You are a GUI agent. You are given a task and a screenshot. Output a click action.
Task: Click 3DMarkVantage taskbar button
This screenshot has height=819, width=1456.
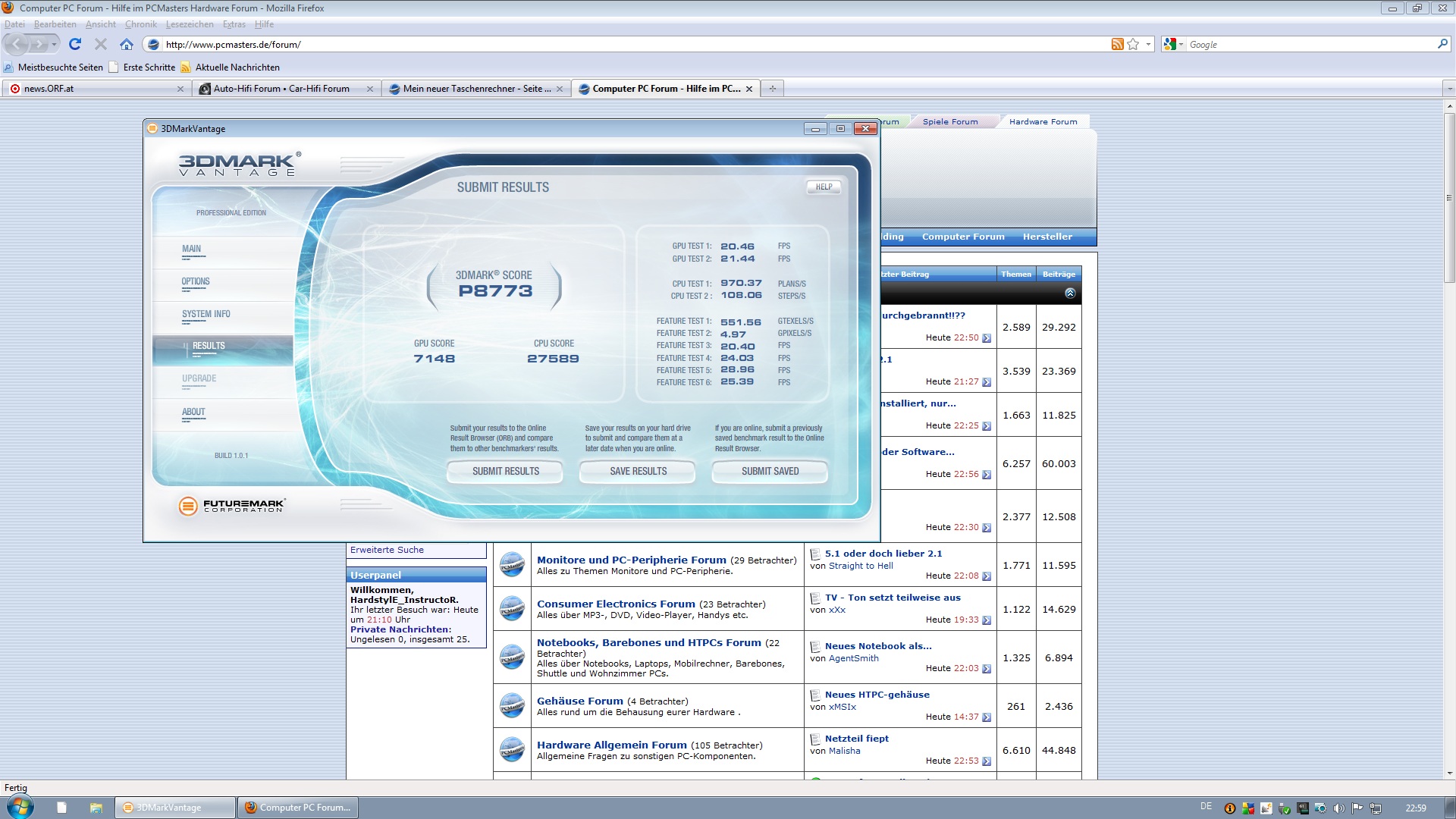(x=175, y=808)
